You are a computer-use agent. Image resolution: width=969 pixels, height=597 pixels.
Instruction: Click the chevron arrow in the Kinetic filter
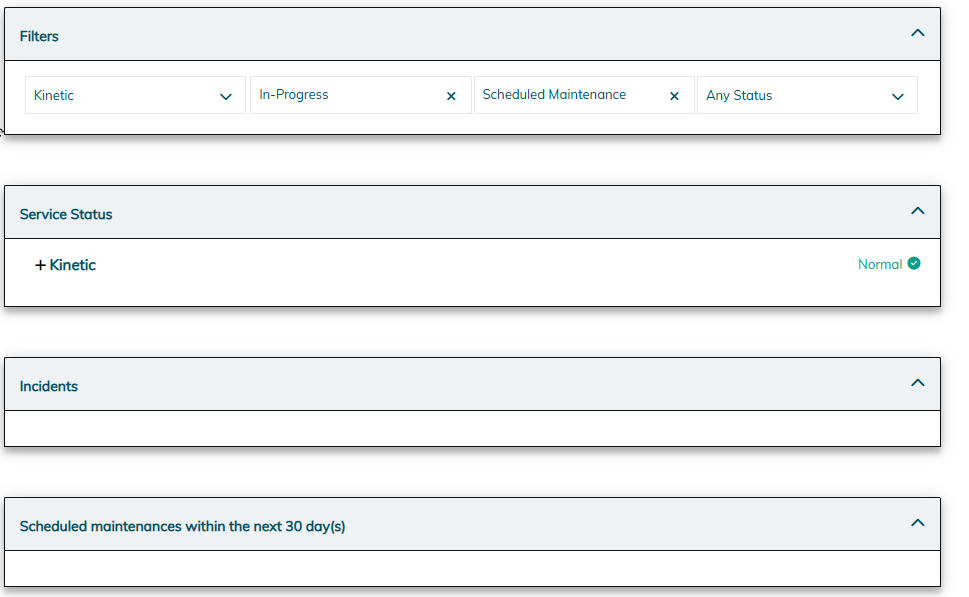point(226,97)
